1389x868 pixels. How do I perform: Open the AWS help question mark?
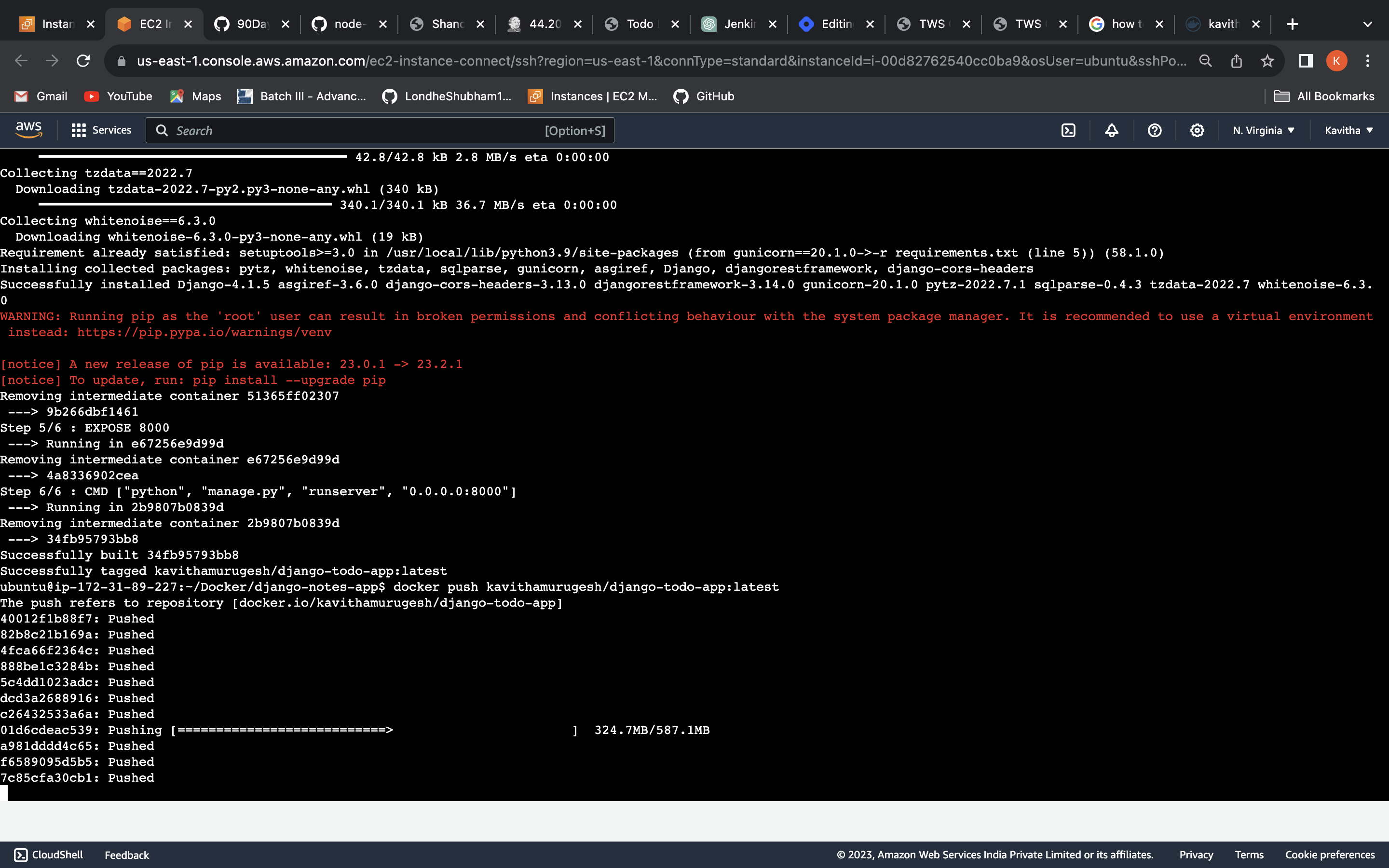tap(1154, 130)
